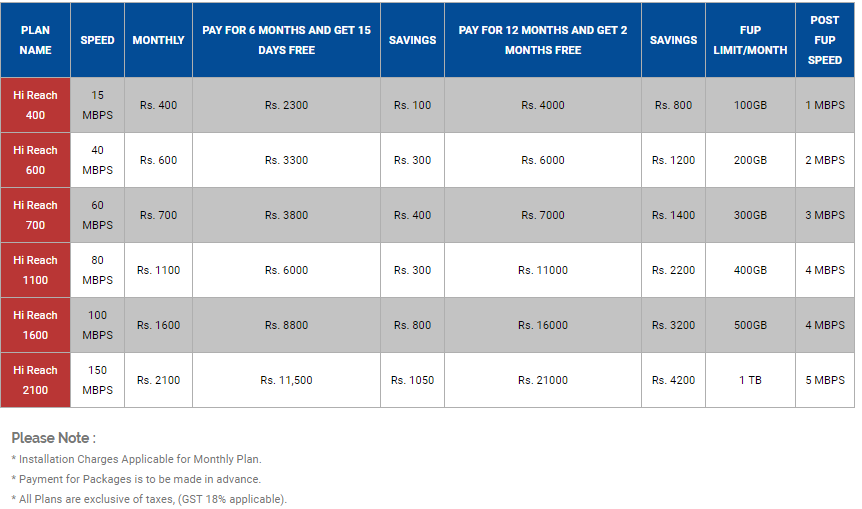Image resolution: width=862 pixels, height=509 pixels.
Task: Click the 150 MBPS speed cell
Action: 97,380
